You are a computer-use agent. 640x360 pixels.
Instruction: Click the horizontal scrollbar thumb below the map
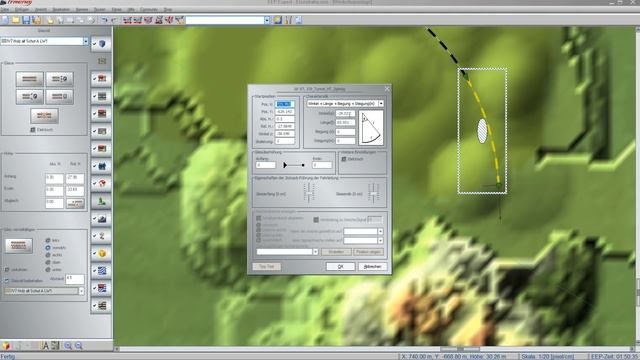click(x=460, y=349)
